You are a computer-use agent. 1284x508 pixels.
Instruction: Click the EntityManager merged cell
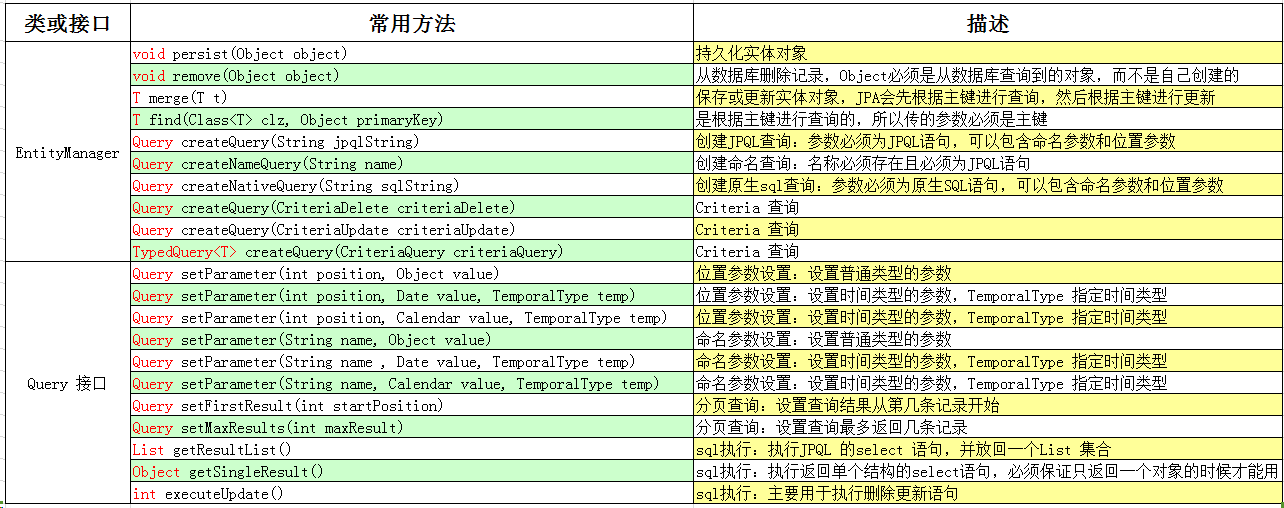click(67, 153)
